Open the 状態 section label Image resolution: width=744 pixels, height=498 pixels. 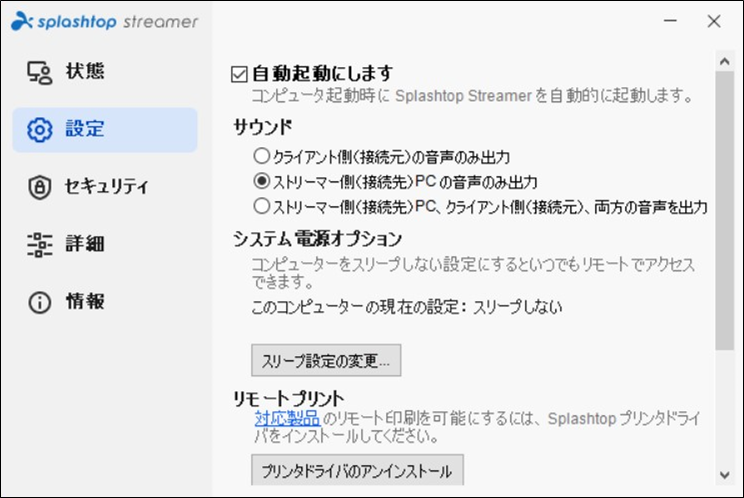[x=85, y=72]
